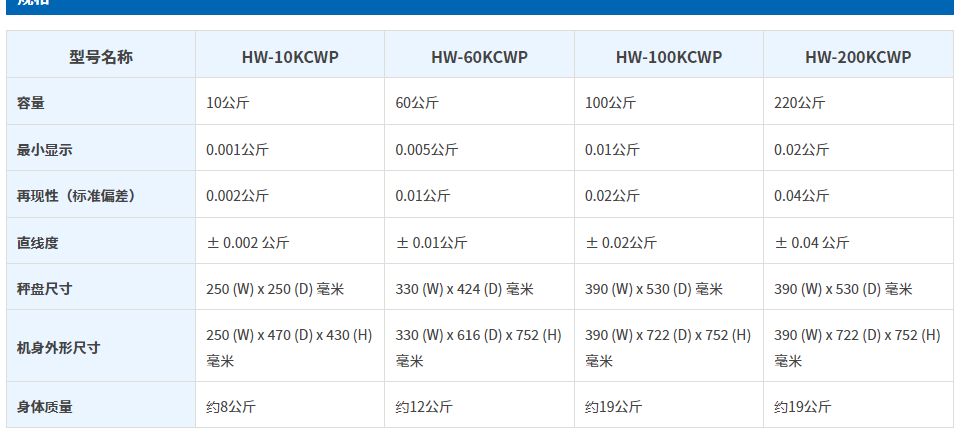Select the 再现性（标准偏差）row label
The height and width of the screenshot is (432, 956).
click(76, 196)
